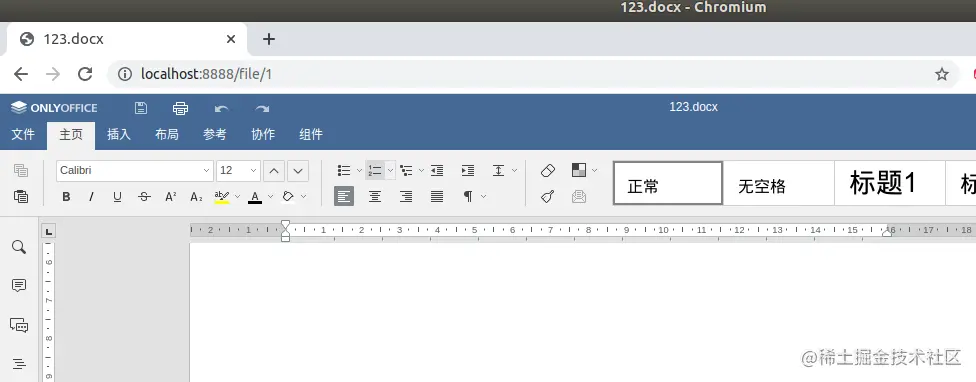Toggle subscript formatting
The image size is (976, 382).
coord(196,197)
